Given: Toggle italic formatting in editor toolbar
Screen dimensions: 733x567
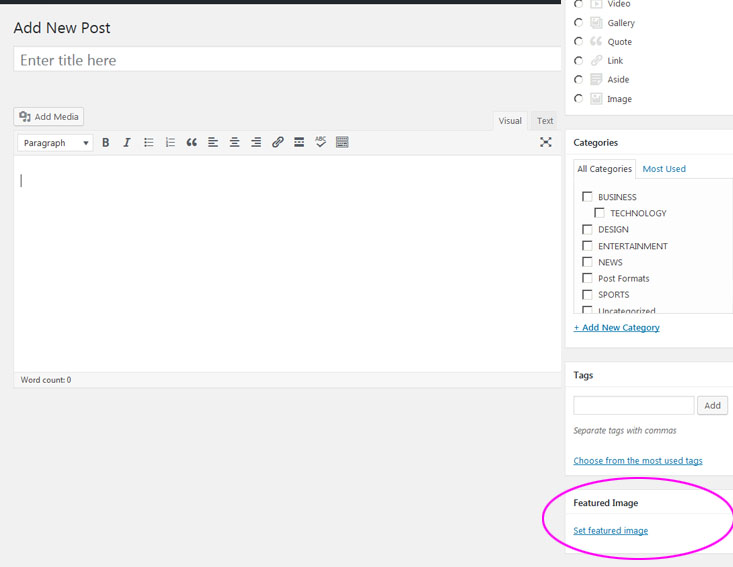Looking at the screenshot, I should (x=127, y=143).
